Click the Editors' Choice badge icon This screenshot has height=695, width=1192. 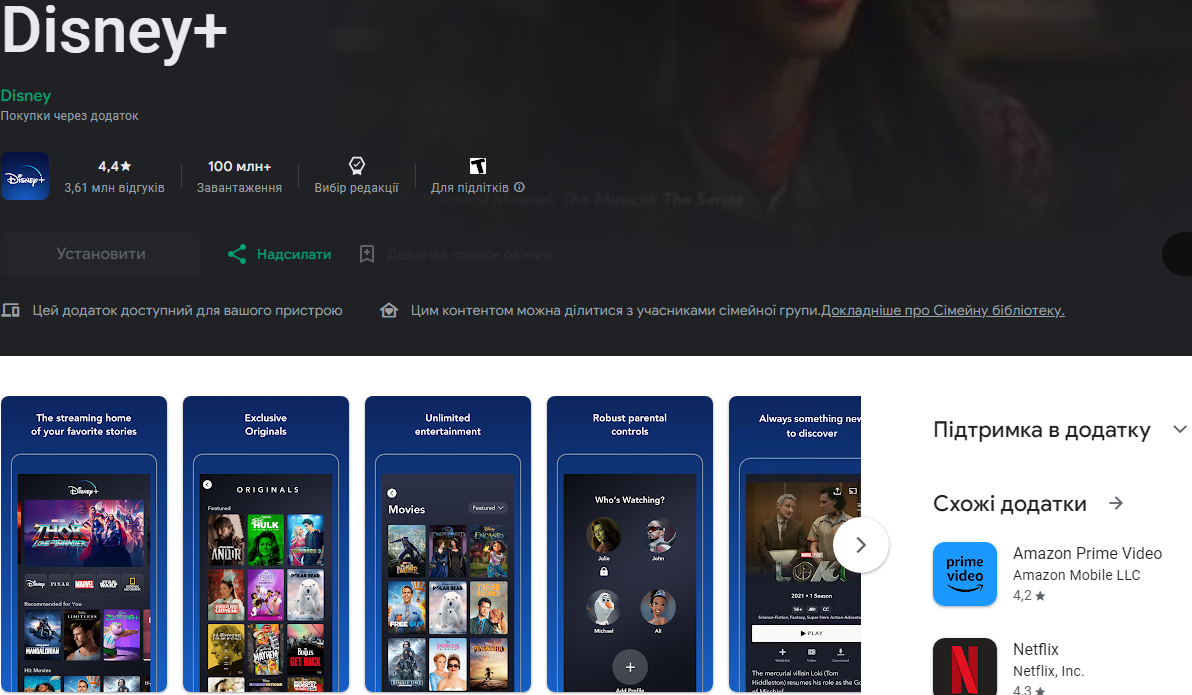click(x=356, y=166)
